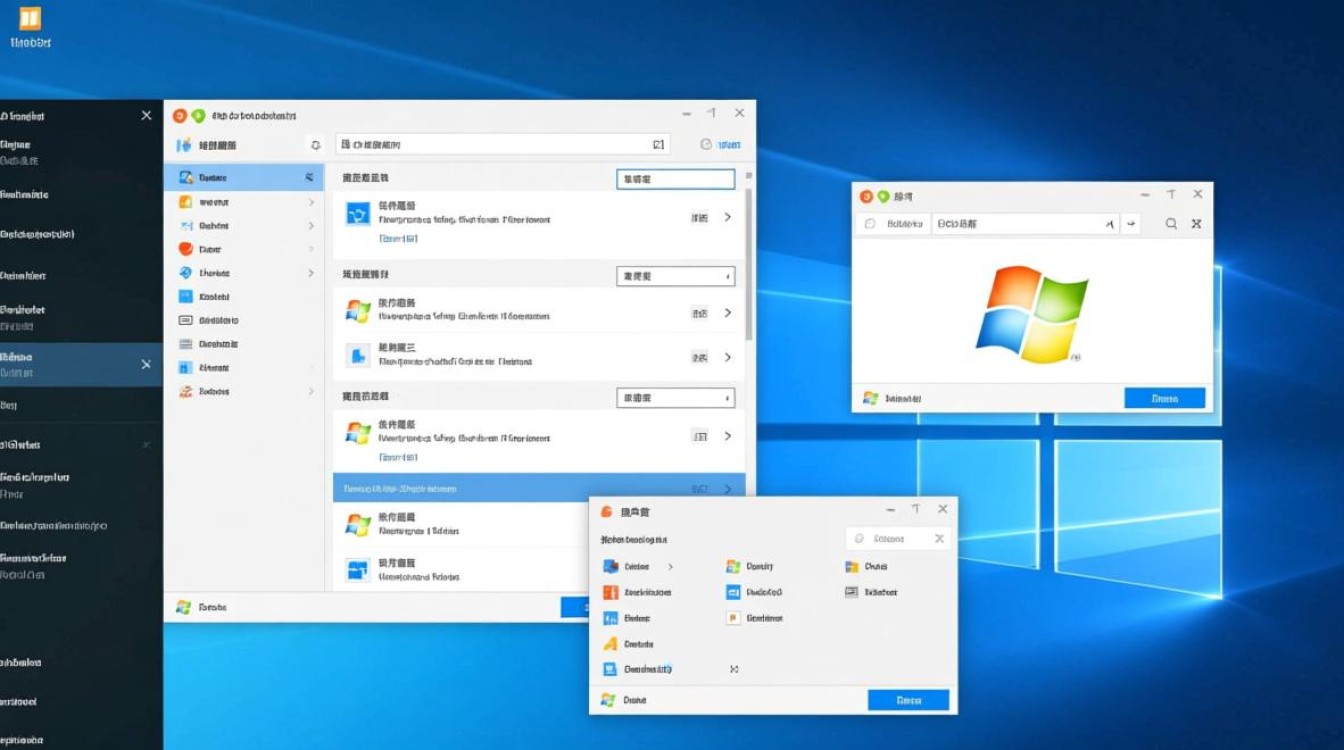Select the highlighted blue scan icon in the sidebar

pyautogui.click(x=186, y=177)
